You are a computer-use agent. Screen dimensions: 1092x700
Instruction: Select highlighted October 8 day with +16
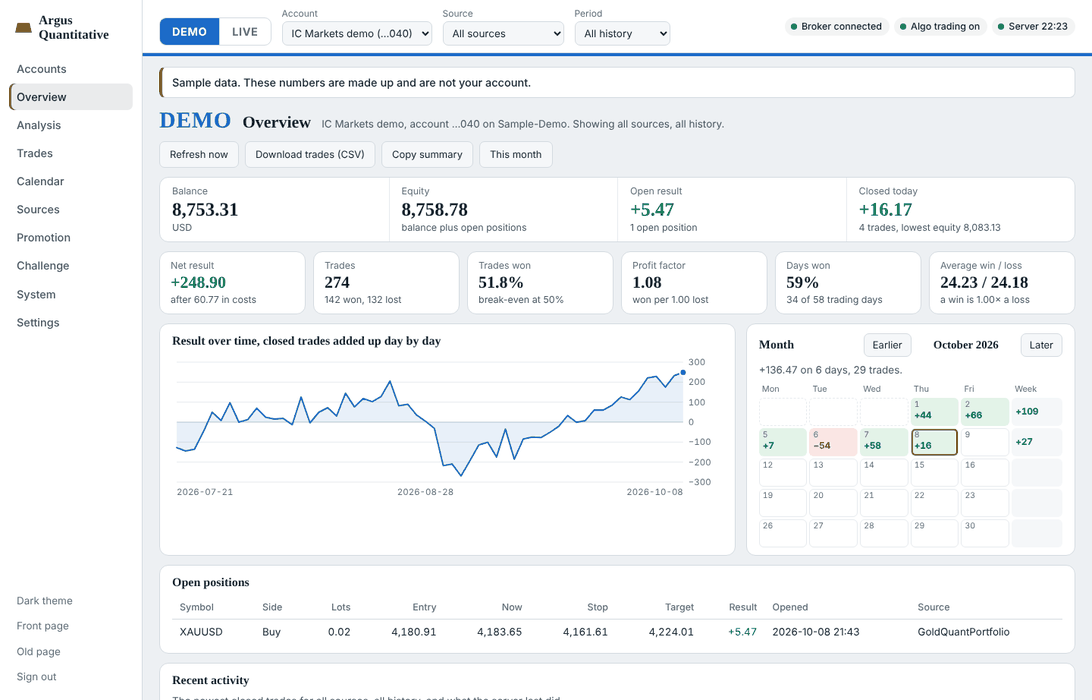[935, 442]
